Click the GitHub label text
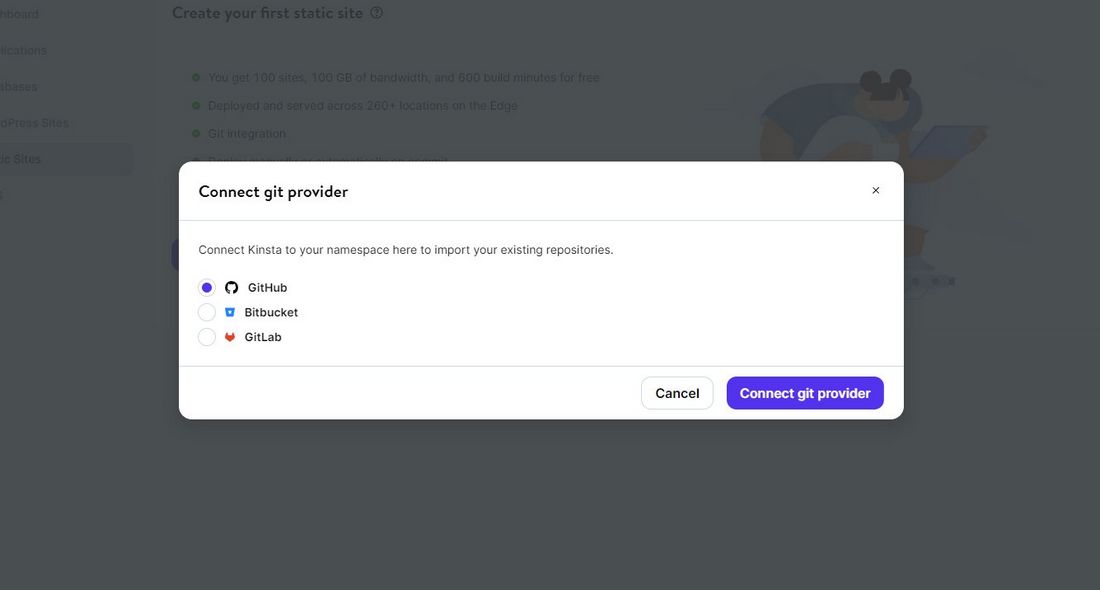 pos(267,288)
